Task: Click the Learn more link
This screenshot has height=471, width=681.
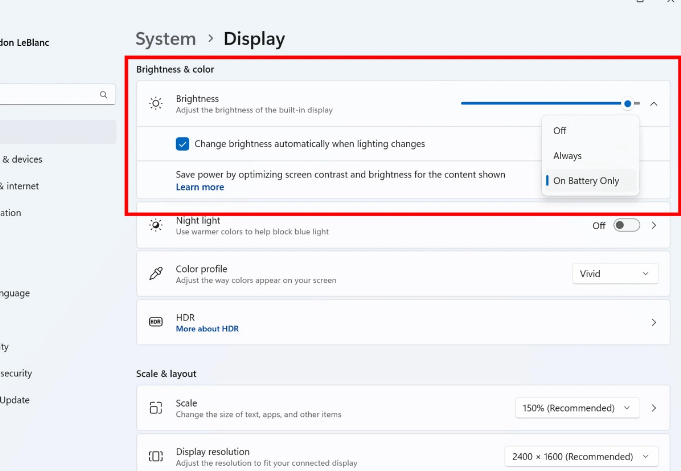Action: click(x=200, y=187)
